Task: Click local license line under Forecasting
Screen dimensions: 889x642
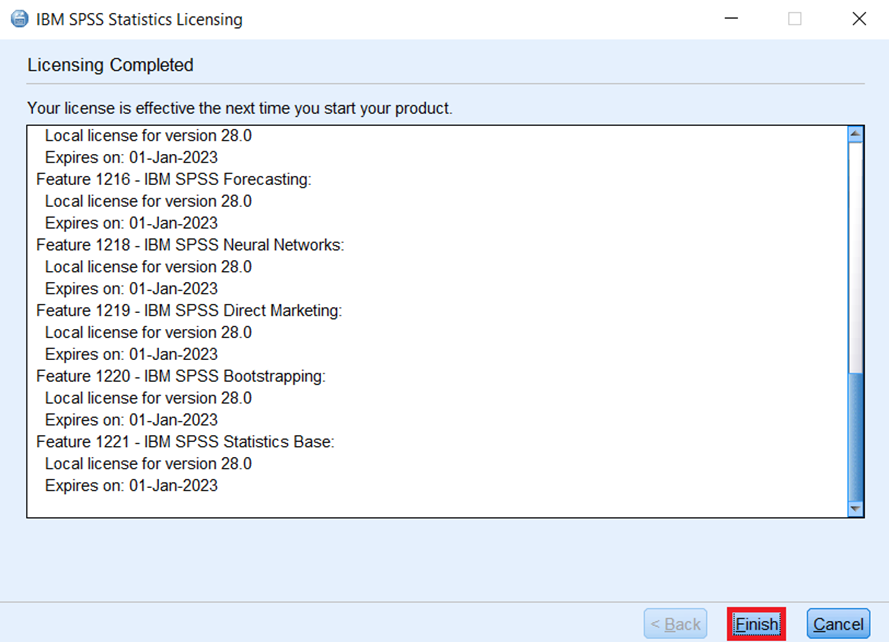Action: click(148, 201)
